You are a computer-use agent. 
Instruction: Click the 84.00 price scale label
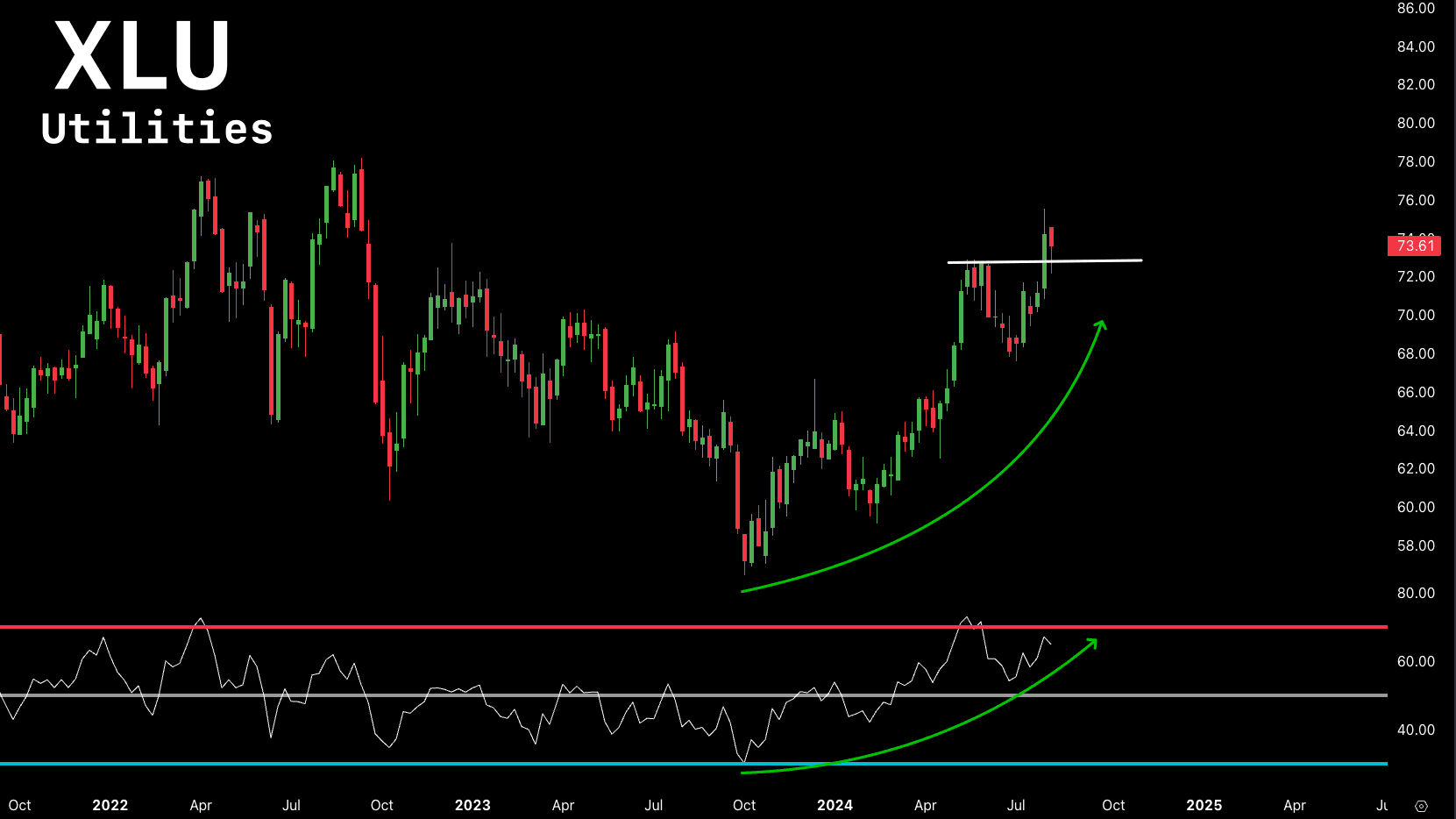(1416, 46)
